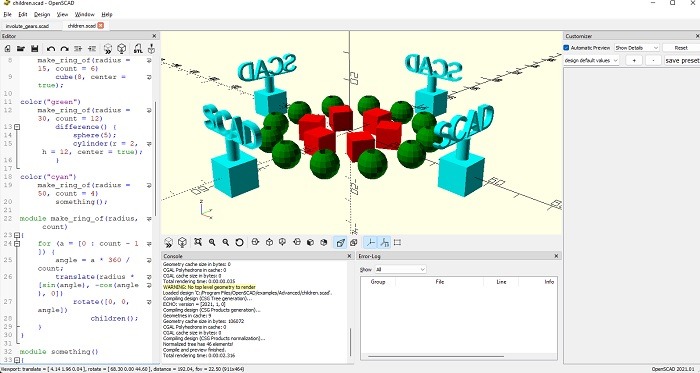Reset the 3D view rotation

pos(239,242)
